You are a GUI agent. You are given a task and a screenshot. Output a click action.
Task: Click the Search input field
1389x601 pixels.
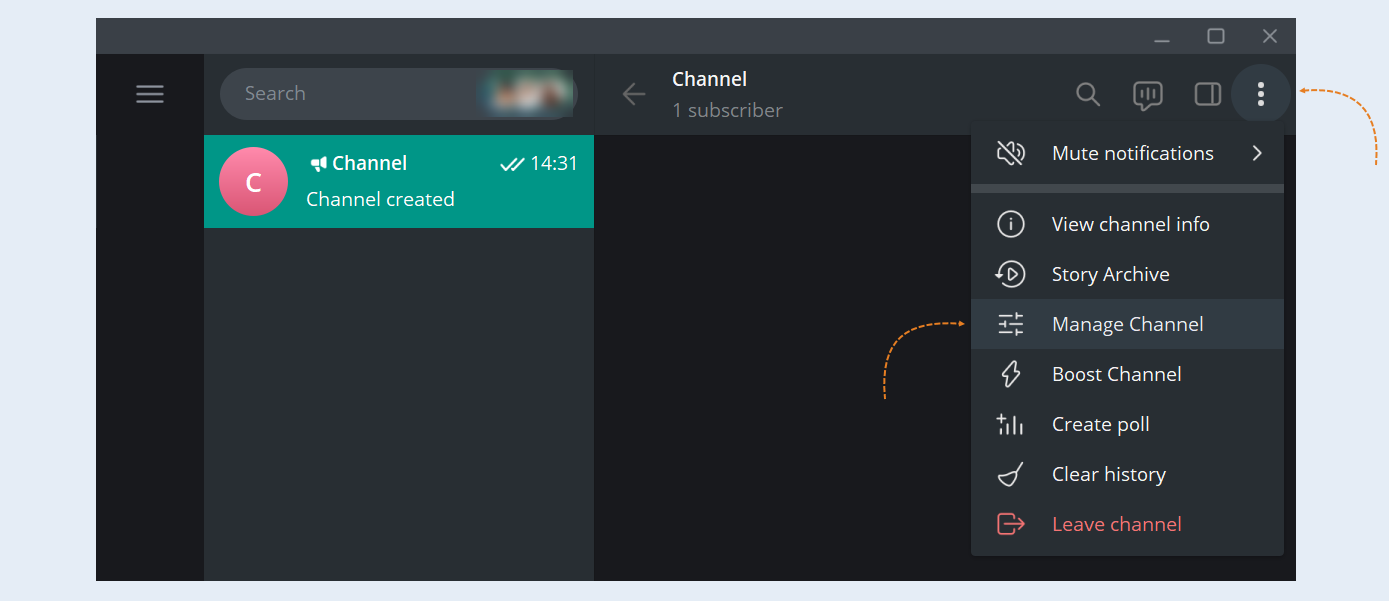coord(398,94)
